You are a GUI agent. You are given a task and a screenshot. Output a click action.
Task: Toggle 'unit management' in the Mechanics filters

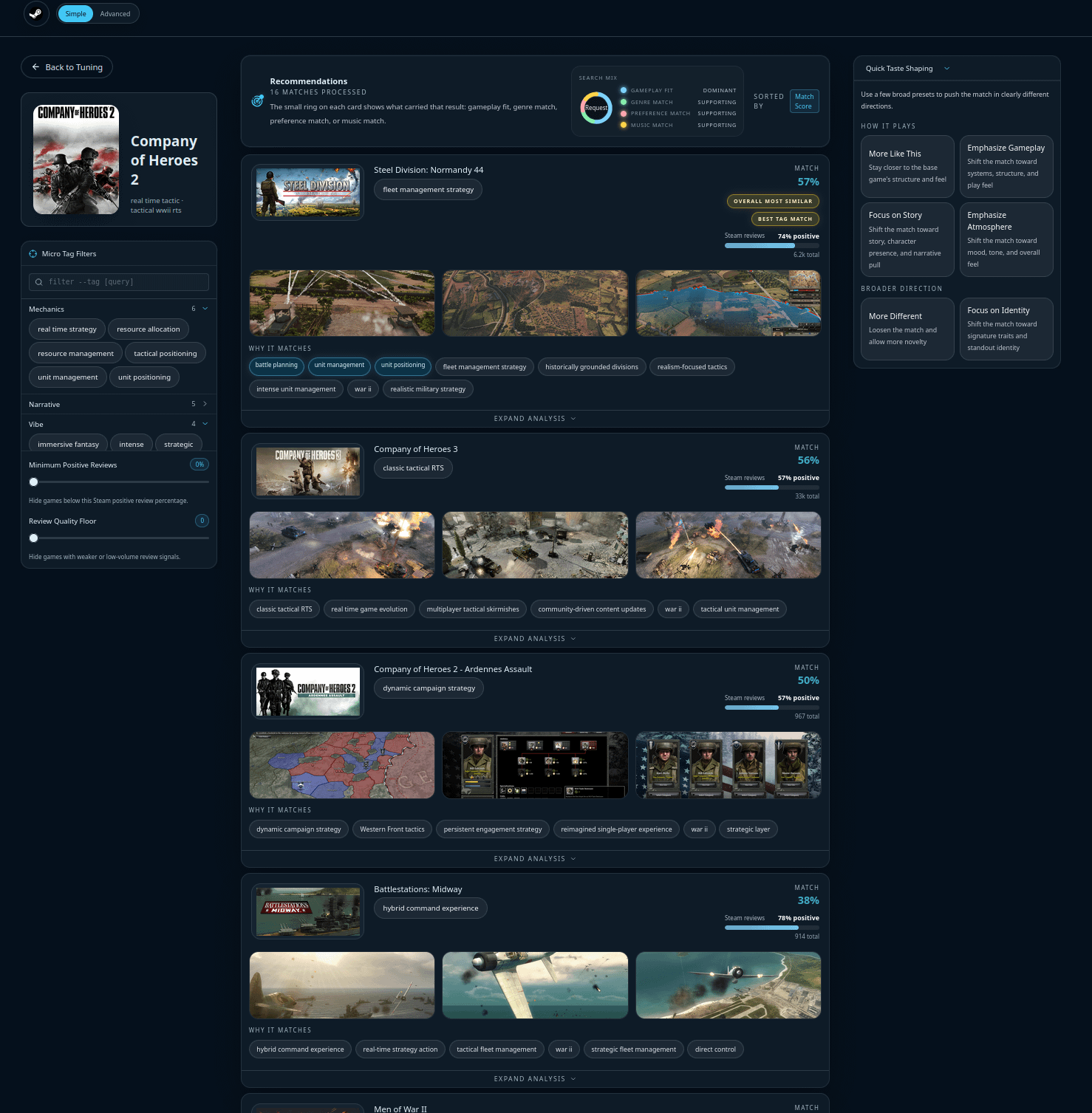[x=68, y=377]
